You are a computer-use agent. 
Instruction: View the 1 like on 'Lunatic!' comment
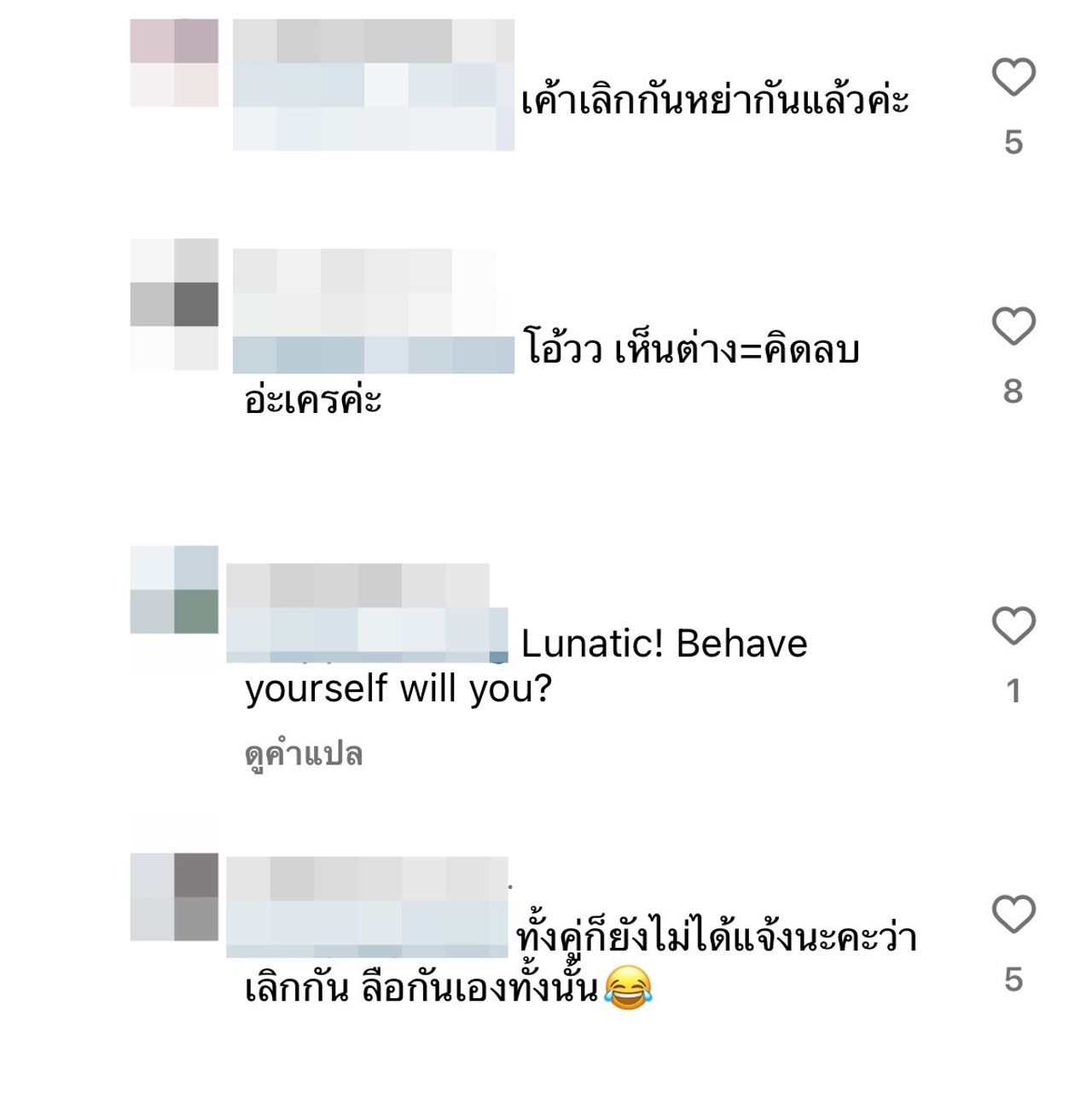pos(1014,691)
